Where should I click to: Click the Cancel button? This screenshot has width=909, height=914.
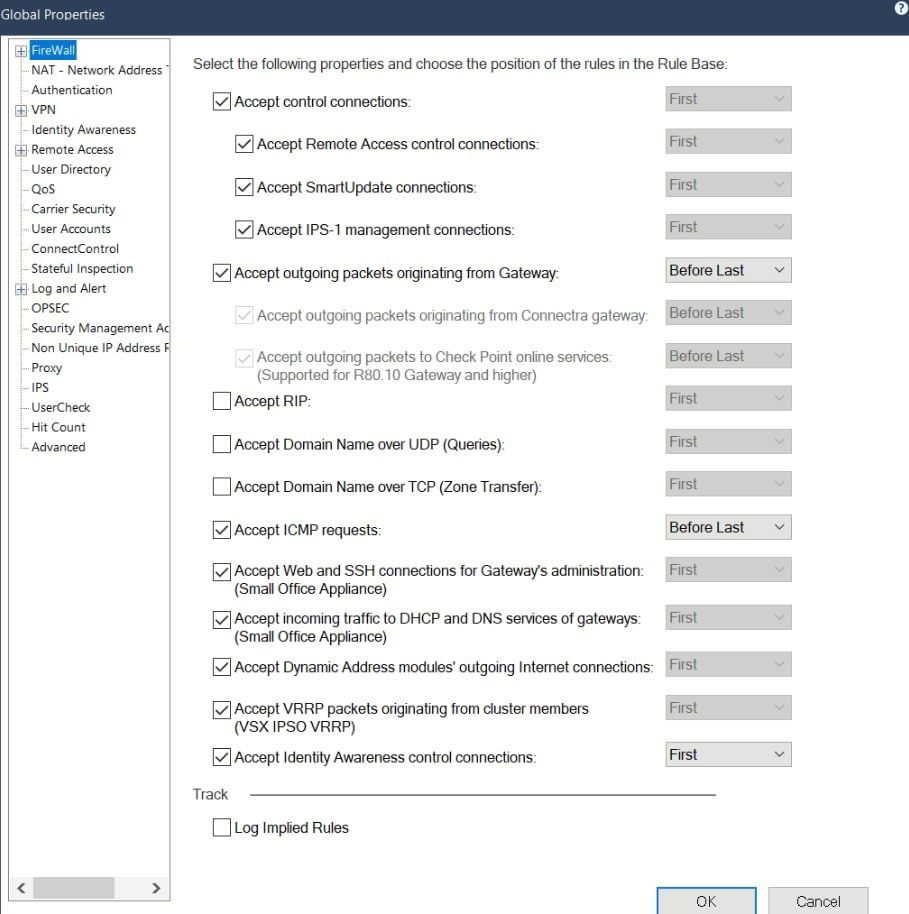(818, 901)
